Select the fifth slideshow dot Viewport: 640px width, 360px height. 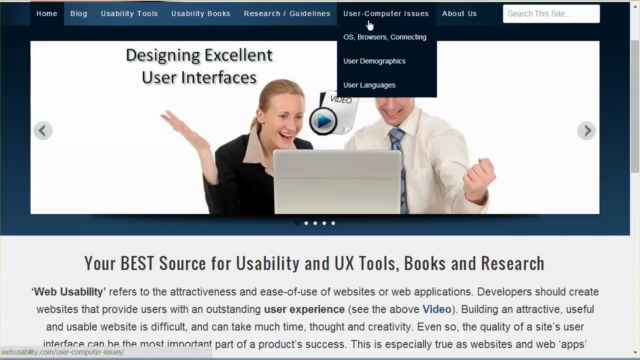[333, 223]
